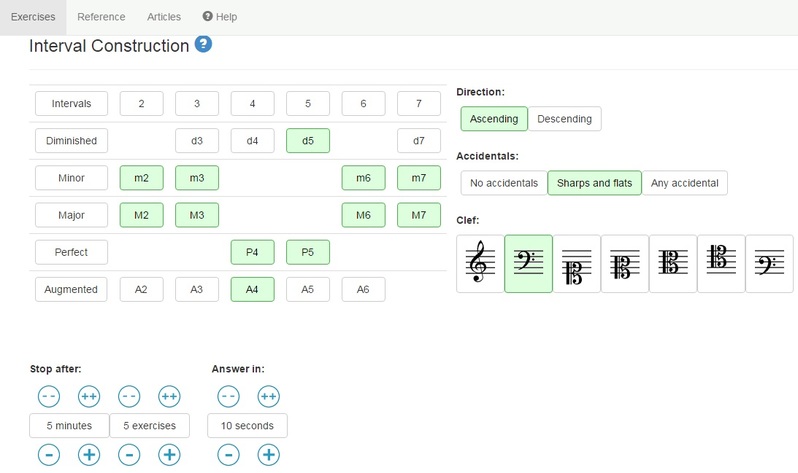Click the Augmented row label button
The height and width of the screenshot is (473, 798).
coord(71,289)
